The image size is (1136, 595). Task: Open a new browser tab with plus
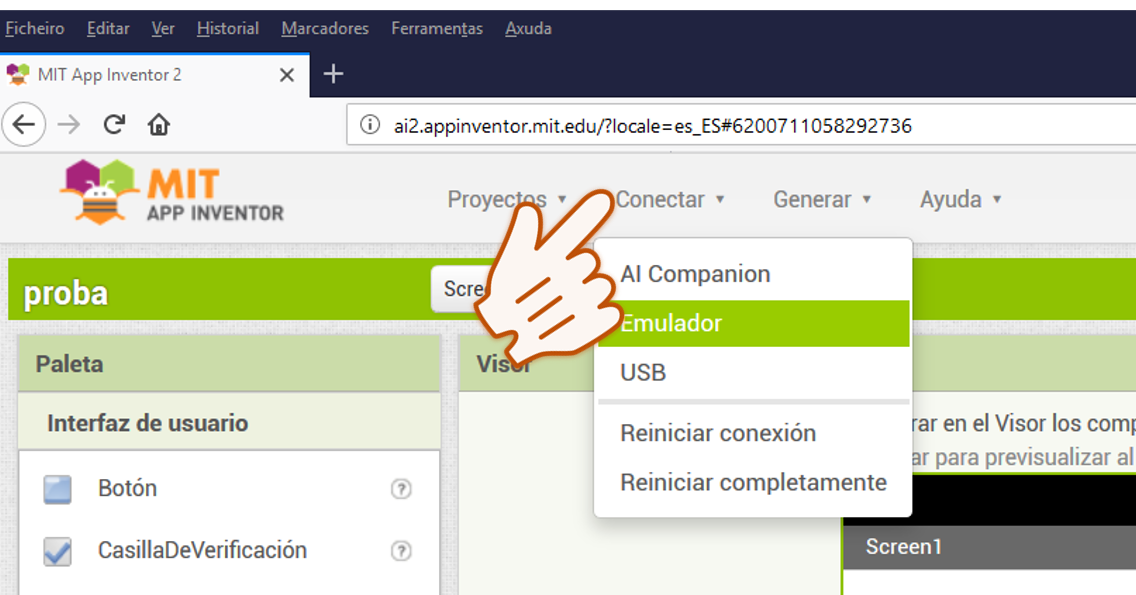[x=334, y=74]
